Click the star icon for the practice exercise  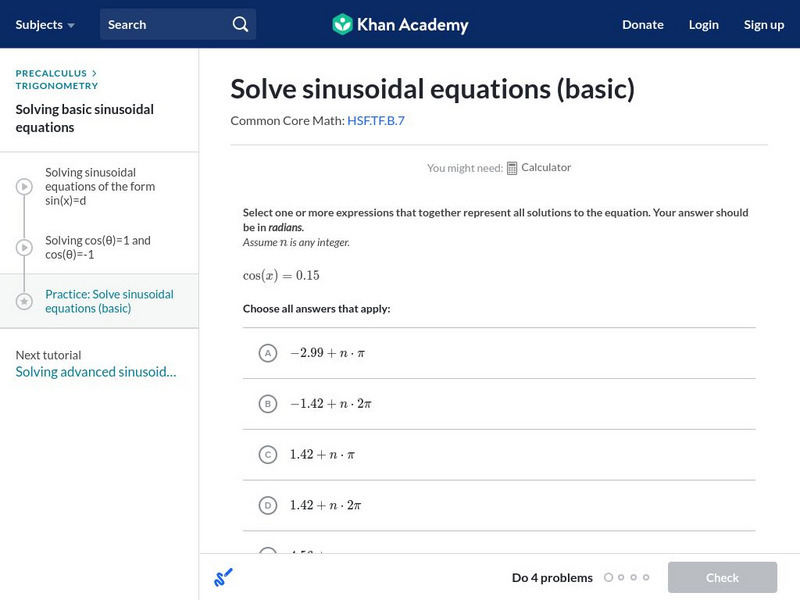pyautogui.click(x=24, y=301)
